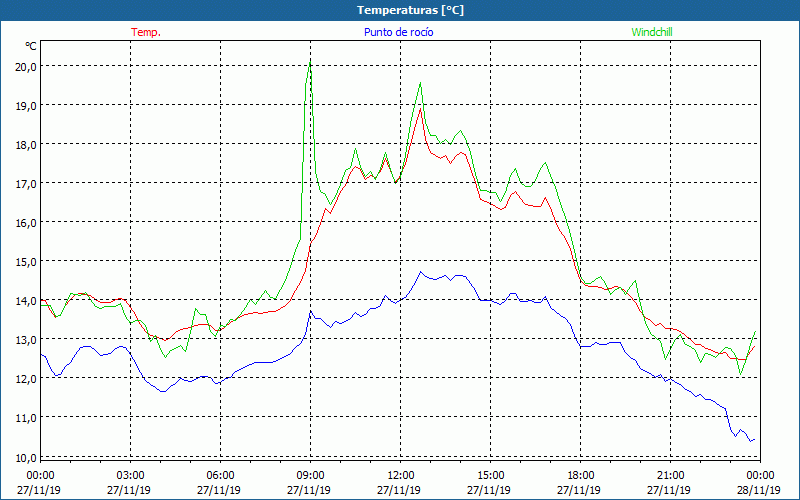Select the red 'Temp.' legend label
The height and width of the screenshot is (500, 800).
coord(146,32)
